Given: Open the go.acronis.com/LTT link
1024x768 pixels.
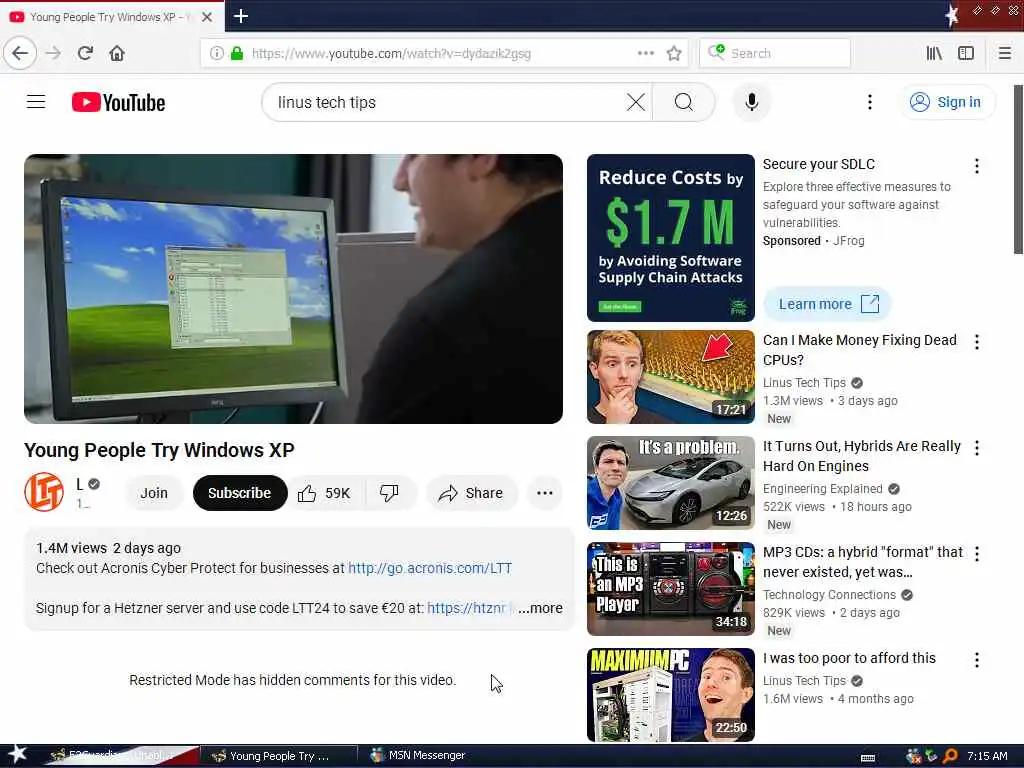Looking at the screenshot, I should 430,568.
